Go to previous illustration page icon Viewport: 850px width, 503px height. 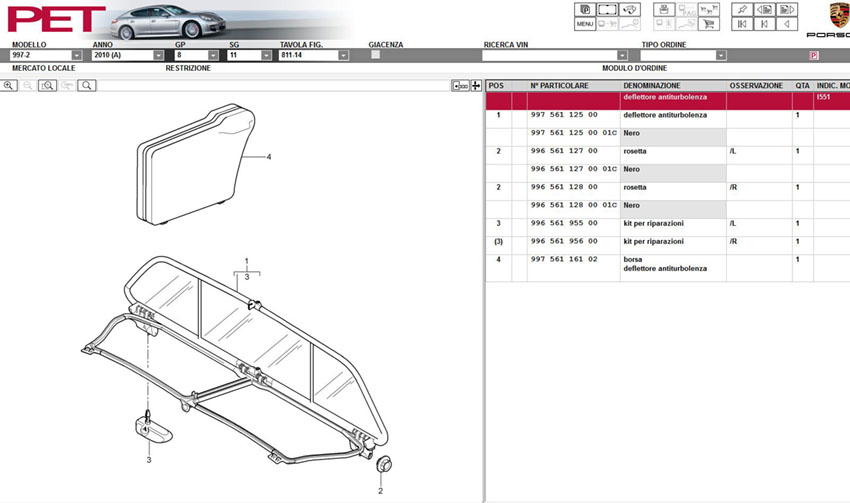(764, 10)
